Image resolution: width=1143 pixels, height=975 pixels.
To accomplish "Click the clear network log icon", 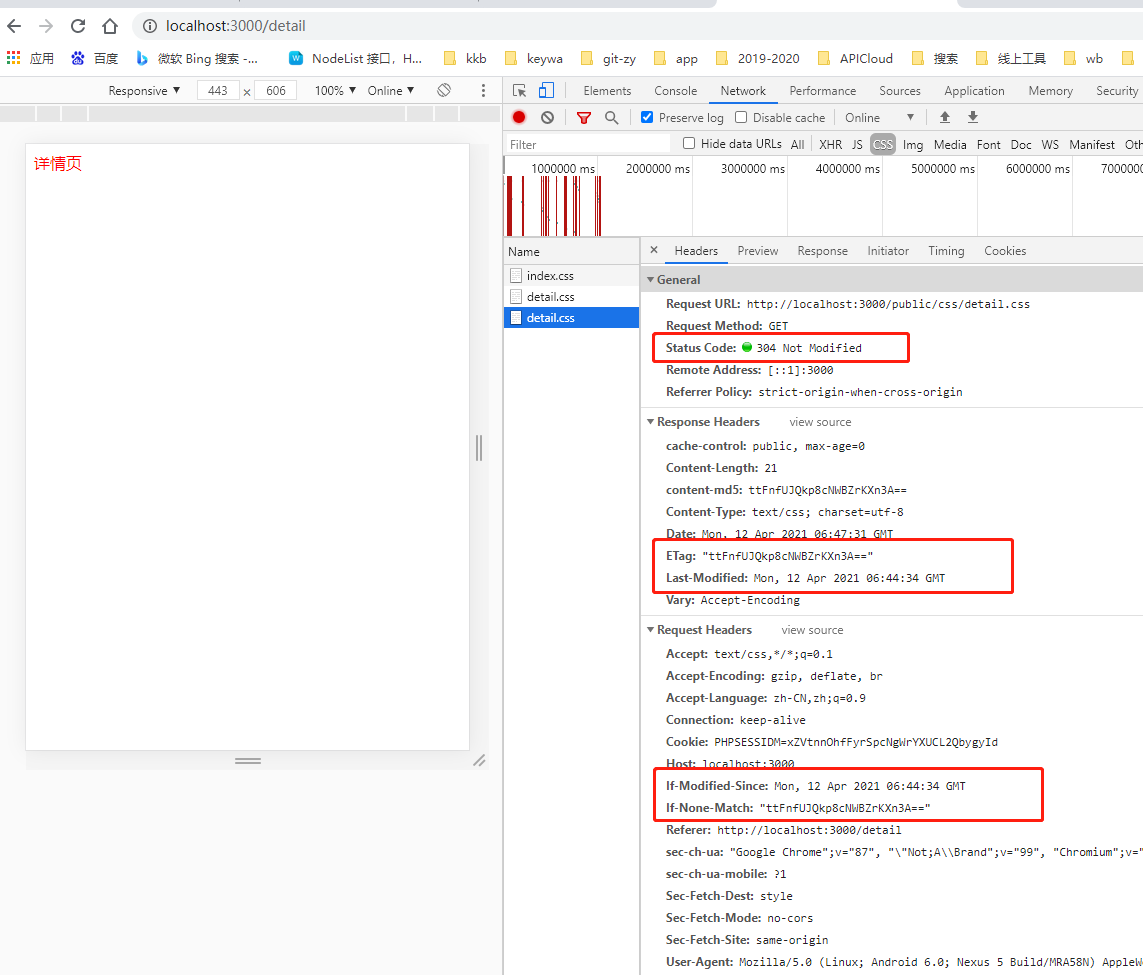I will tap(547, 118).
